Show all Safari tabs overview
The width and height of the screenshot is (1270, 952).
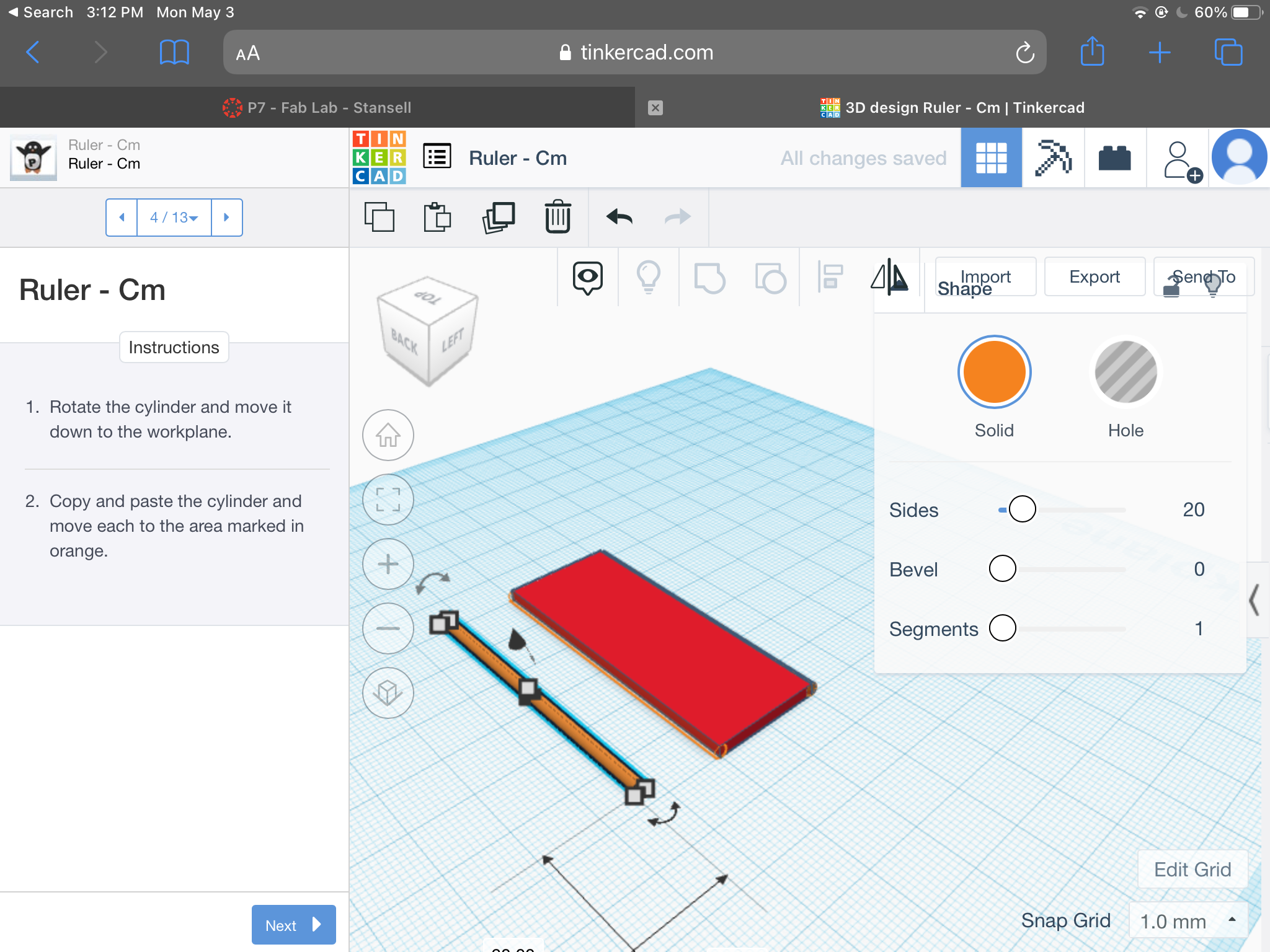tap(1228, 52)
